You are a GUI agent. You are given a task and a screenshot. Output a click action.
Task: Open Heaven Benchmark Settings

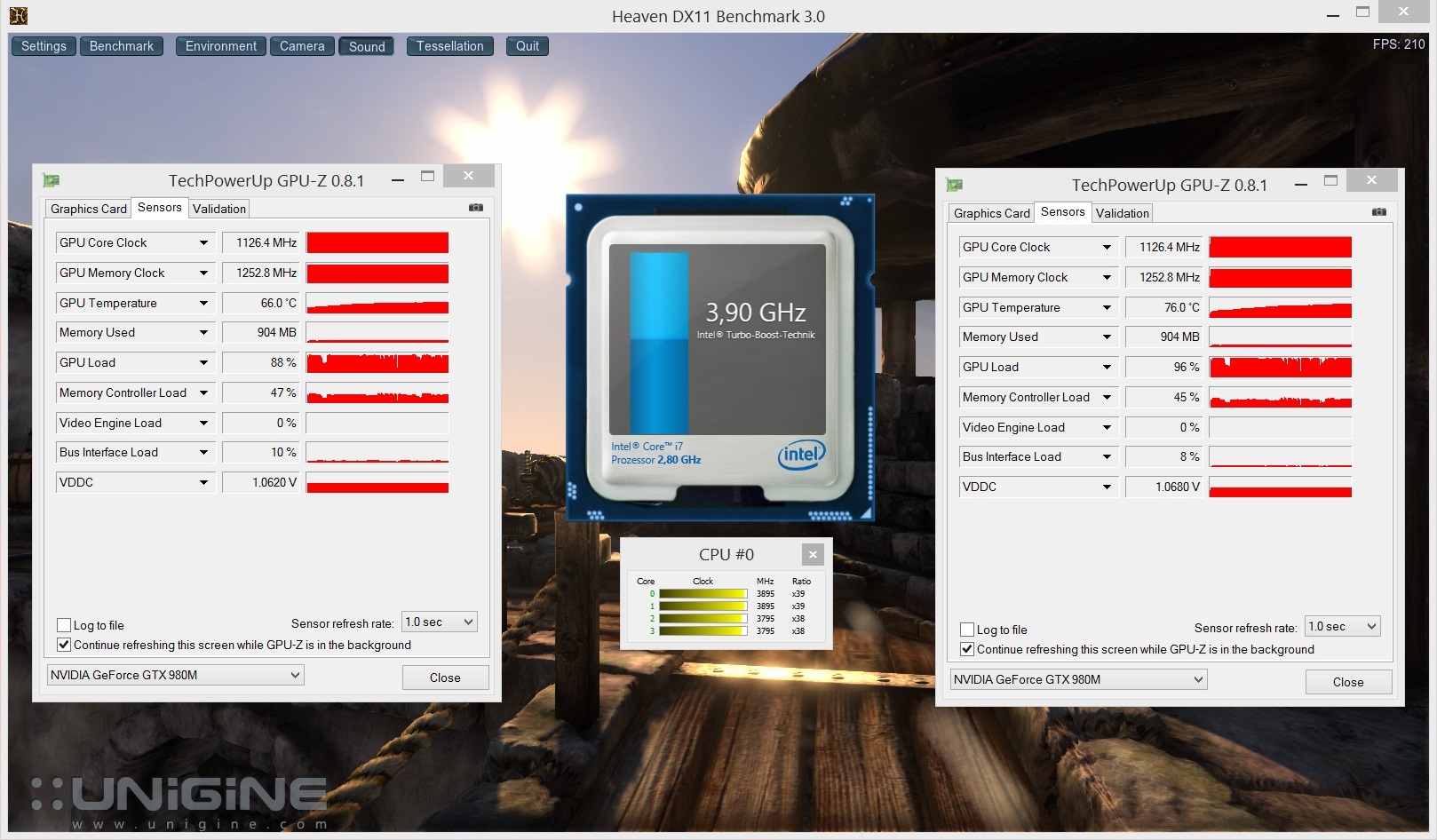pyautogui.click(x=44, y=46)
